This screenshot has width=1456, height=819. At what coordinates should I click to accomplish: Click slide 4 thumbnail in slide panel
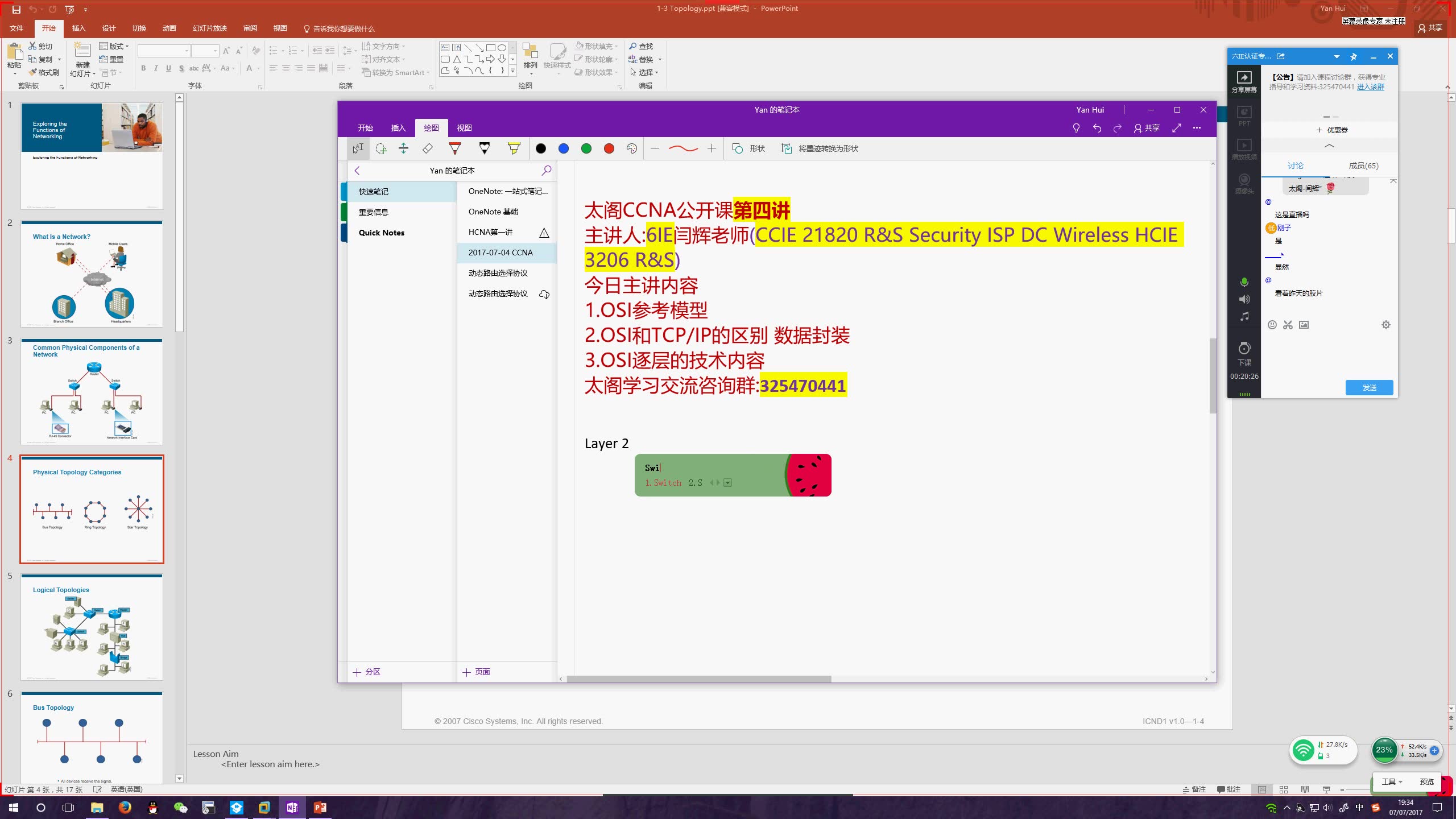tap(92, 509)
